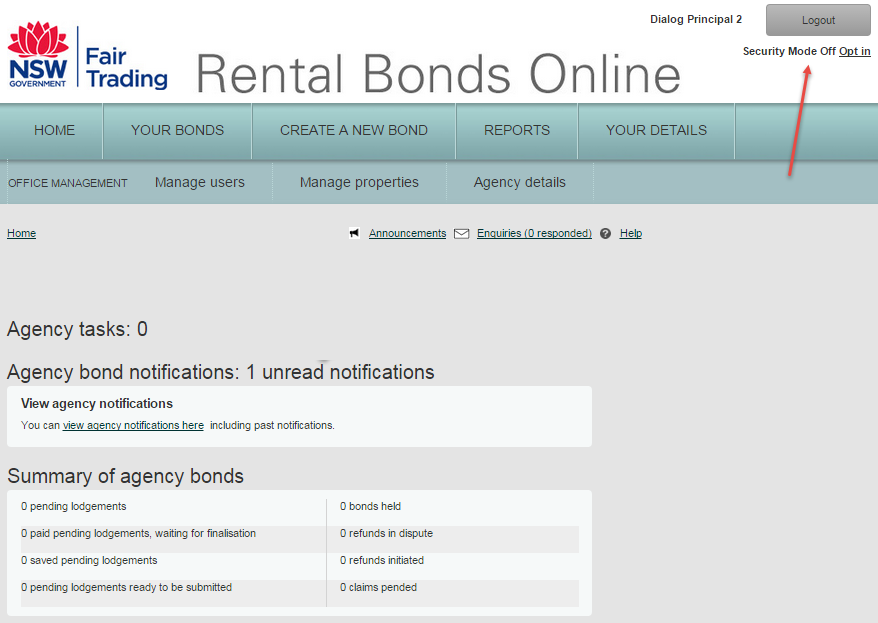Click the Help text link
This screenshot has height=623, width=878.
click(x=630, y=233)
